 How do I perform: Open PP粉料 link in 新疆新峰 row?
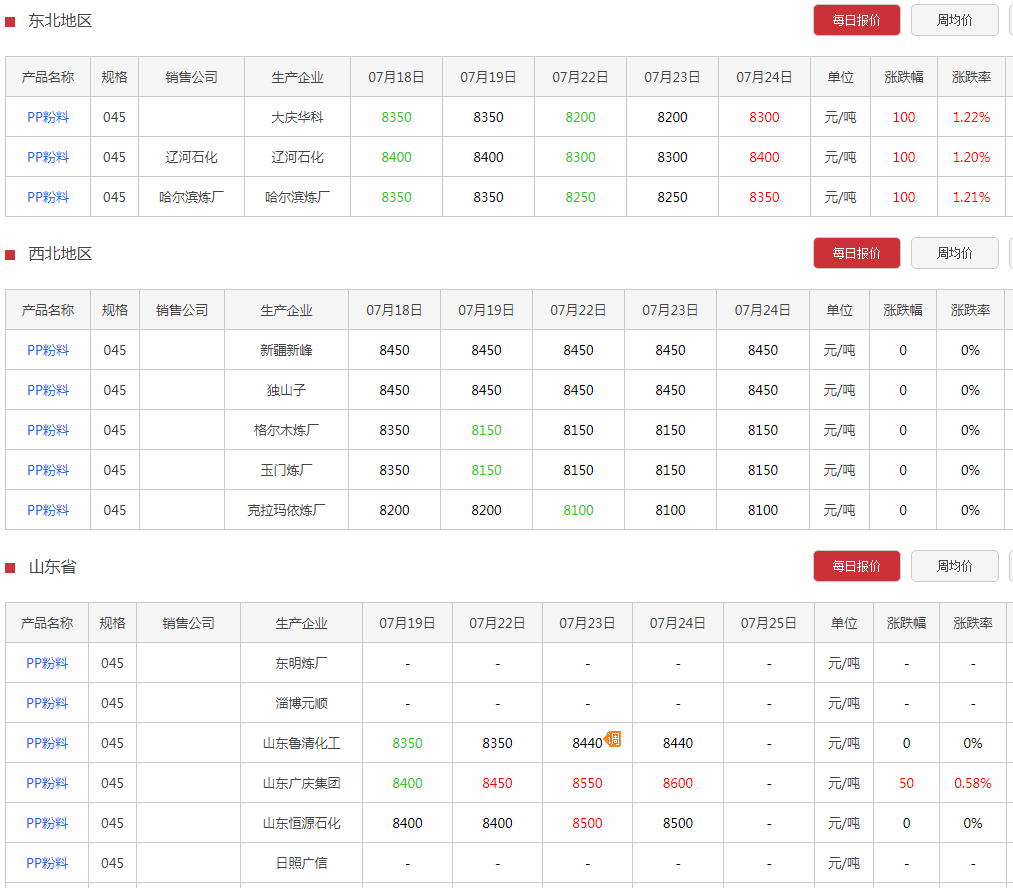(48, 351)
